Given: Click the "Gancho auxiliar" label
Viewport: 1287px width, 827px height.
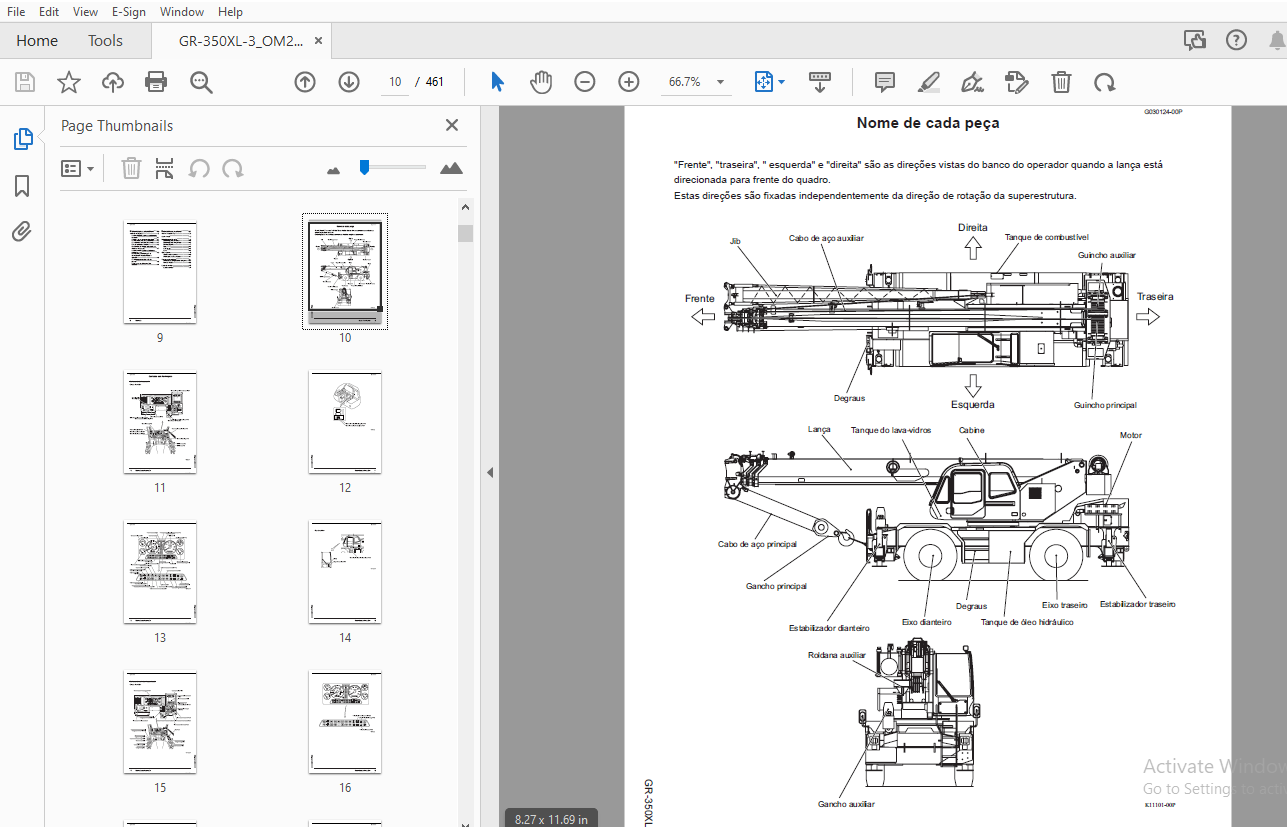Looking at the screenshot, I should (846, 804).
